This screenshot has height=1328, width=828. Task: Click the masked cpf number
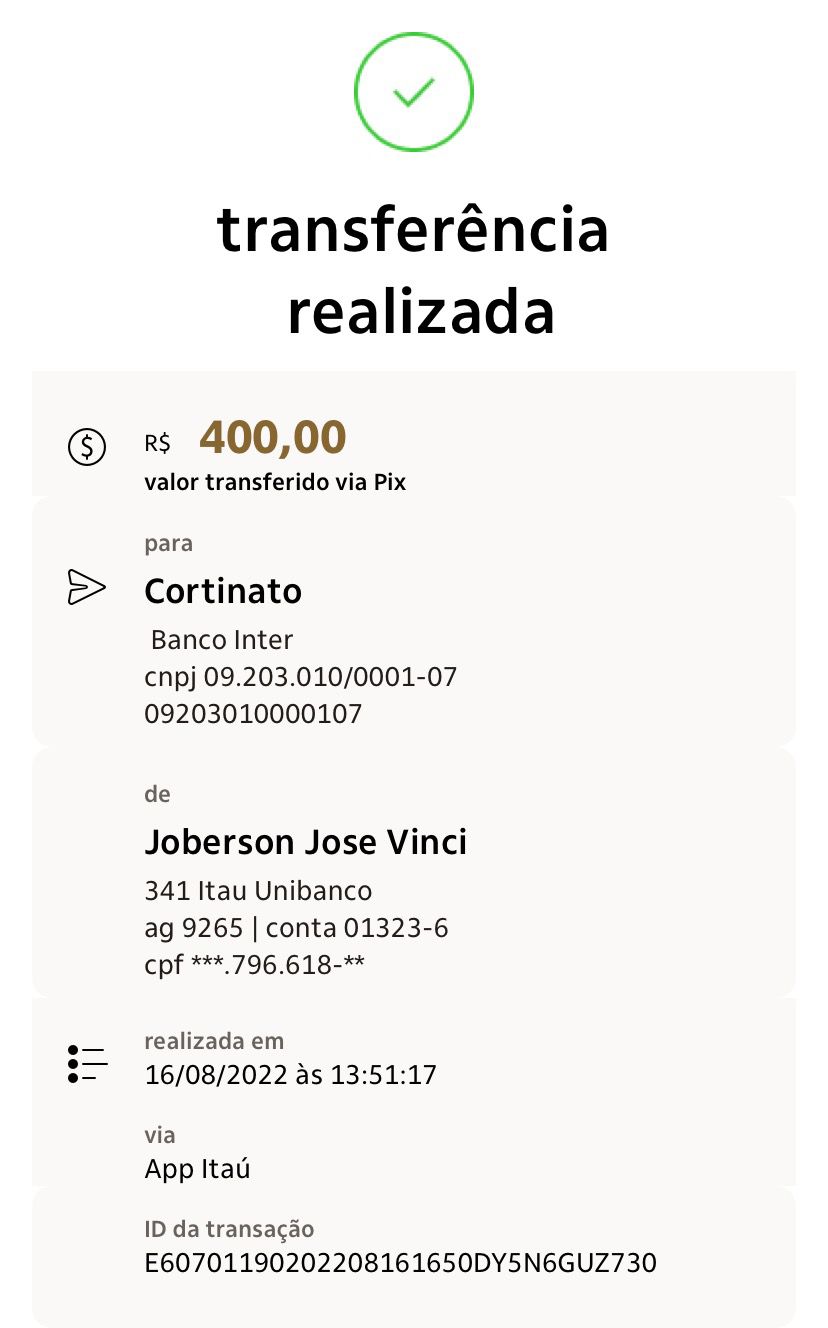266,966
